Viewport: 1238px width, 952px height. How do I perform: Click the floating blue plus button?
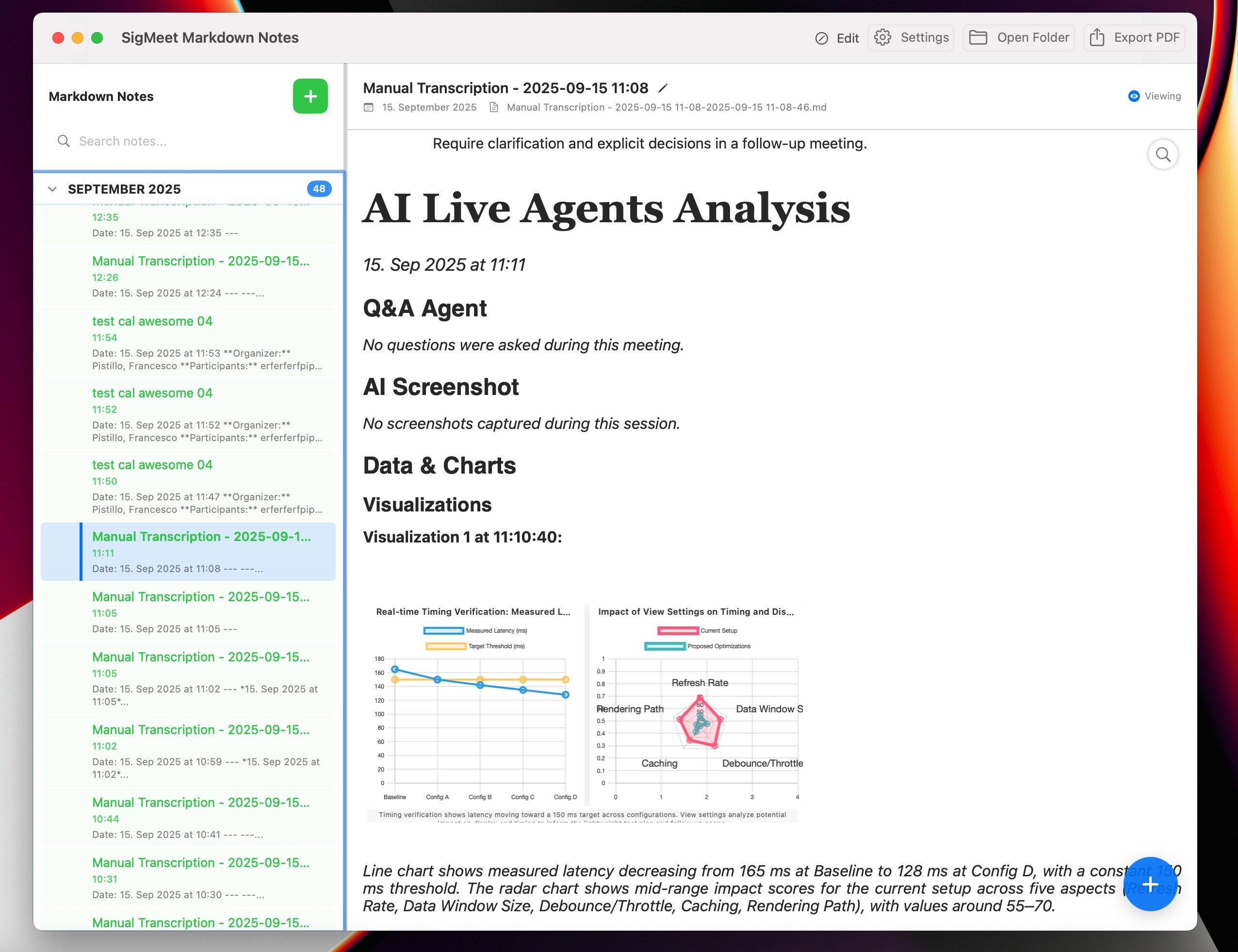click(x=1151, y=884)
